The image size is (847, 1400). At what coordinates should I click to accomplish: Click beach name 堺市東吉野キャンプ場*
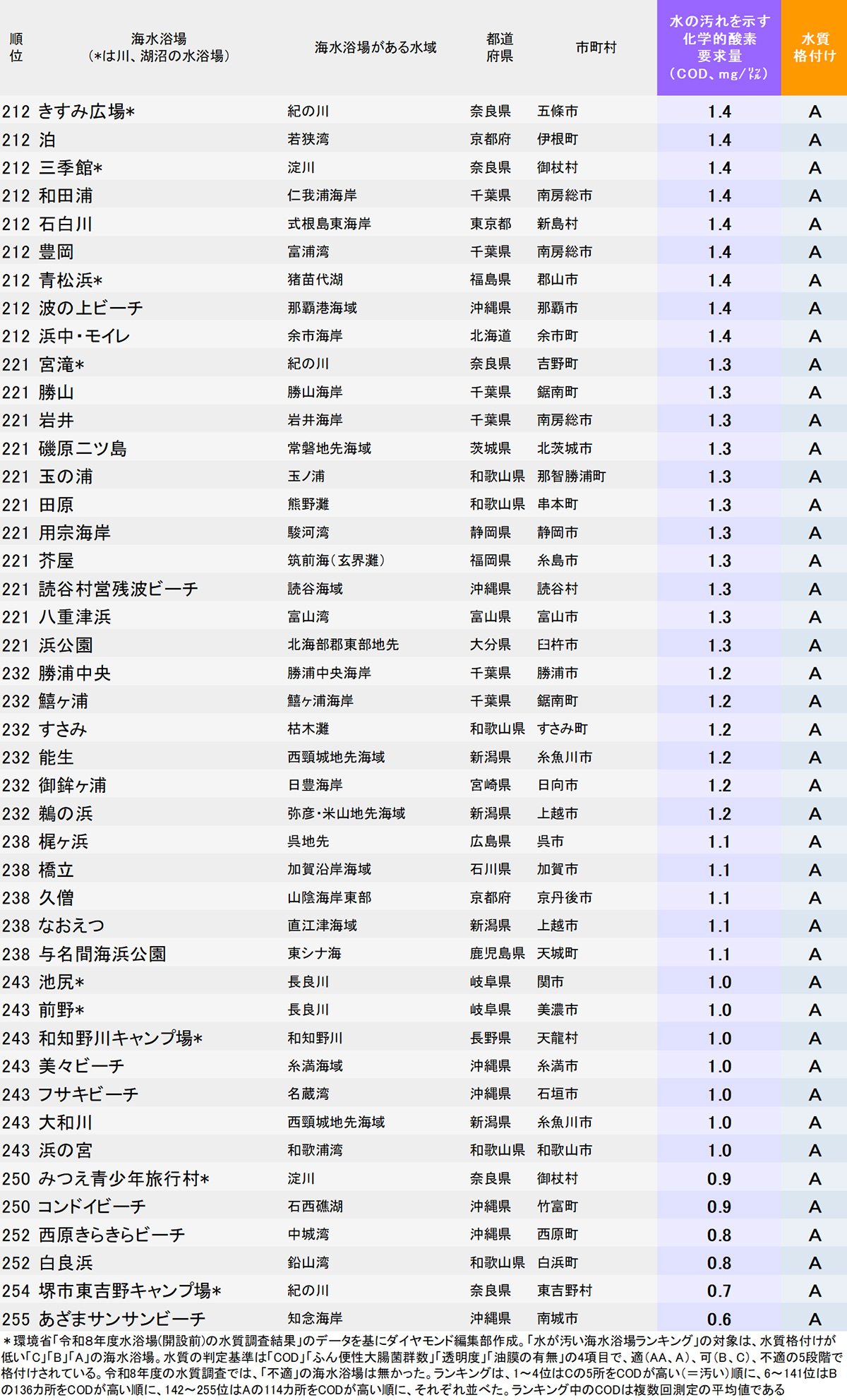[130, 1291]
